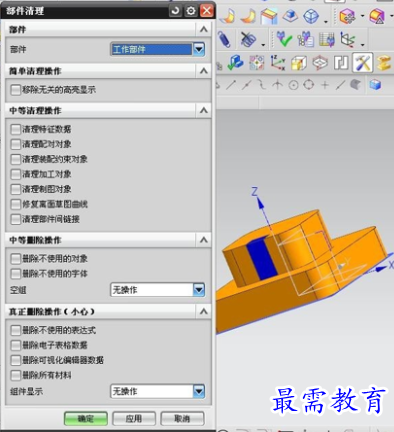The height and width of the screenshot is (432, 394).
Task: Open the 组件显示 dropdown set to 无操作
Action: pyautogui.click(x=157, y=391)
